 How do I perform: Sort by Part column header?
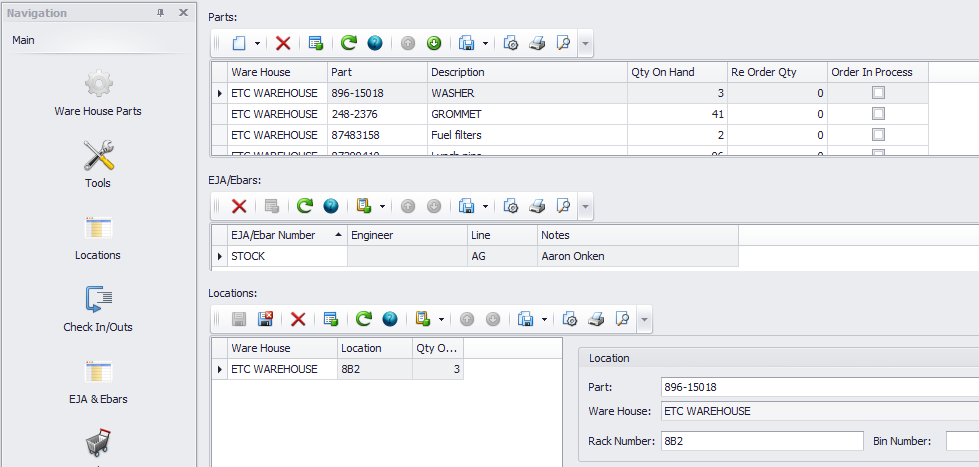pyautogui.click(x=377, y=72)
